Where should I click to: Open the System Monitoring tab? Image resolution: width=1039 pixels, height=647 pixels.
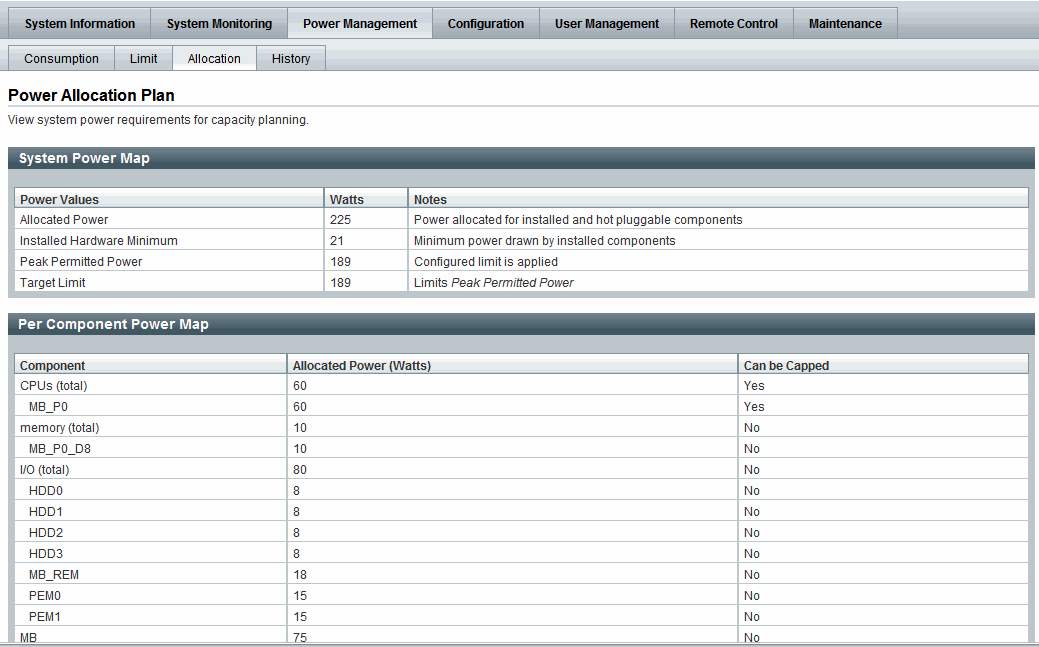pos(218,22)
